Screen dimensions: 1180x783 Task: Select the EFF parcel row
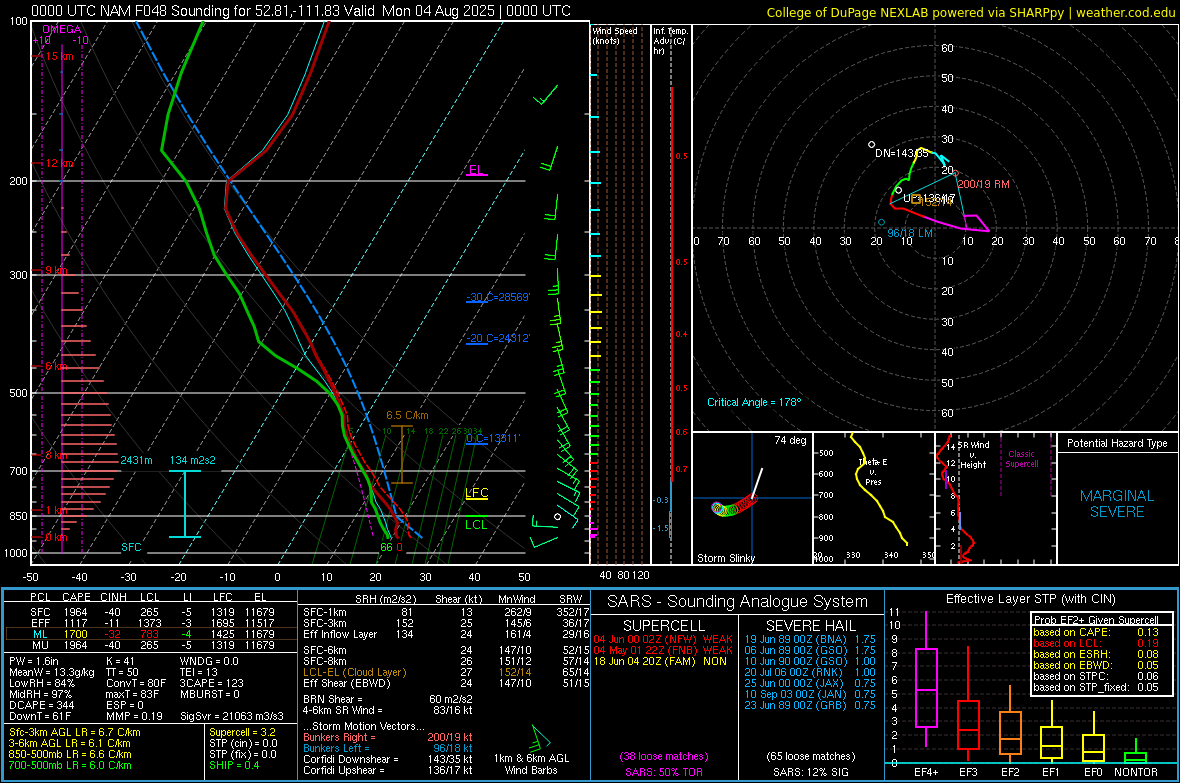(x=152, y=623)
